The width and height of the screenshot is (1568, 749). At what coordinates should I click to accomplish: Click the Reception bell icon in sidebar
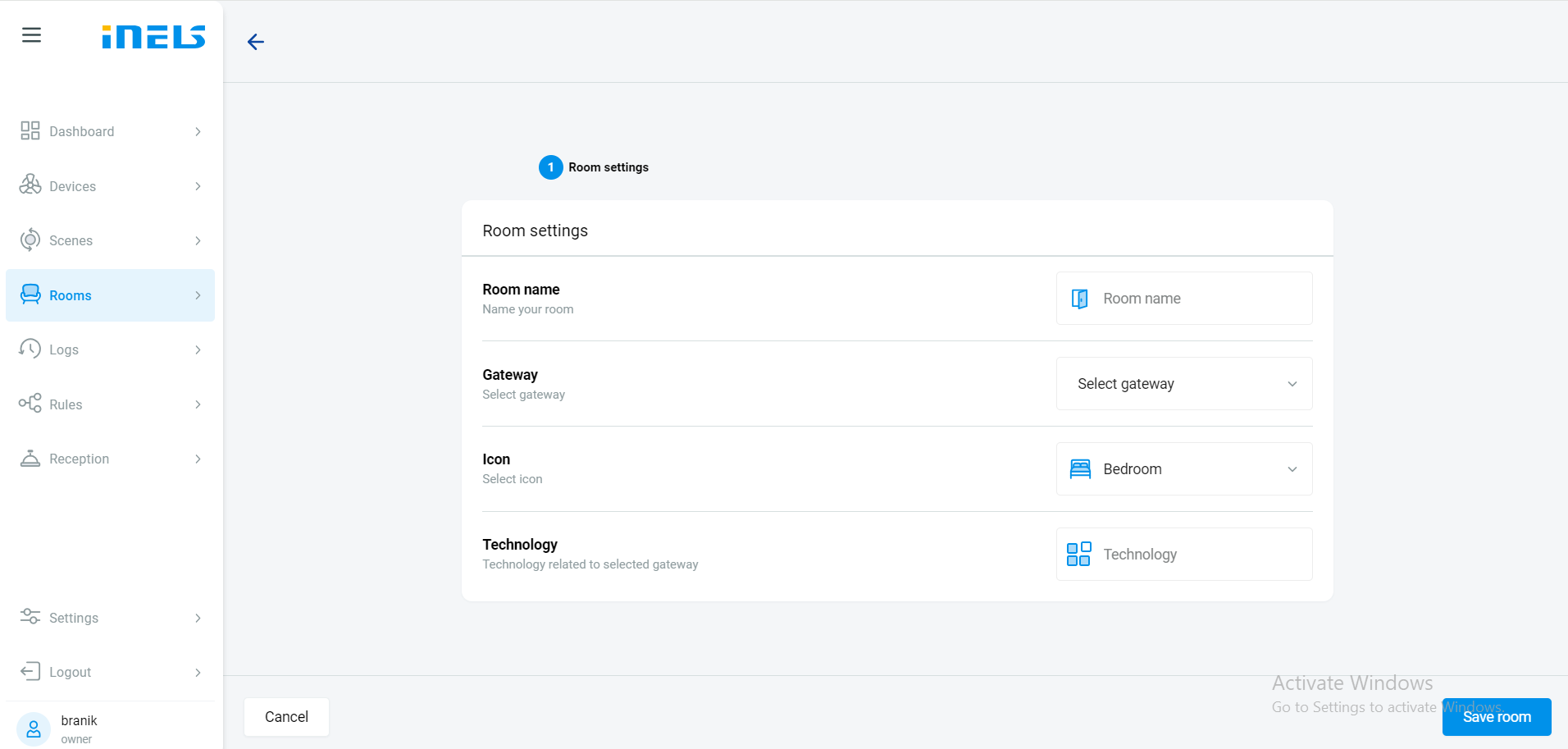tap(30, 459)
